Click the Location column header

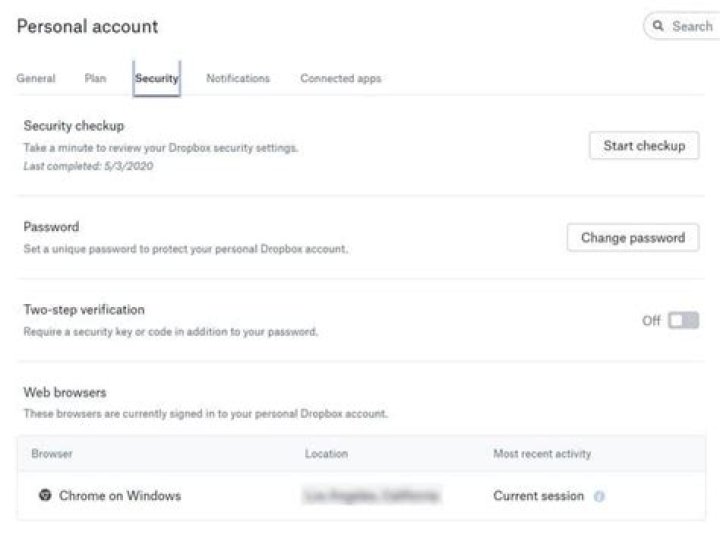[x=326, y=454]
